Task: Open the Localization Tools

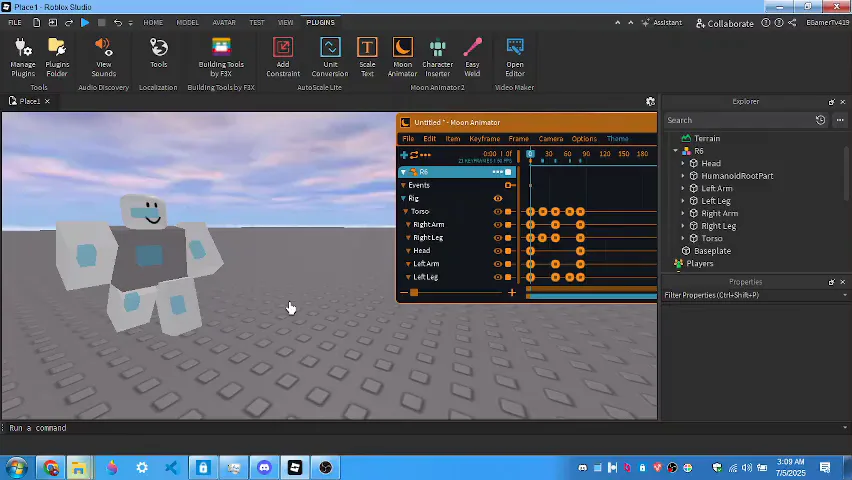Action: 159,53
